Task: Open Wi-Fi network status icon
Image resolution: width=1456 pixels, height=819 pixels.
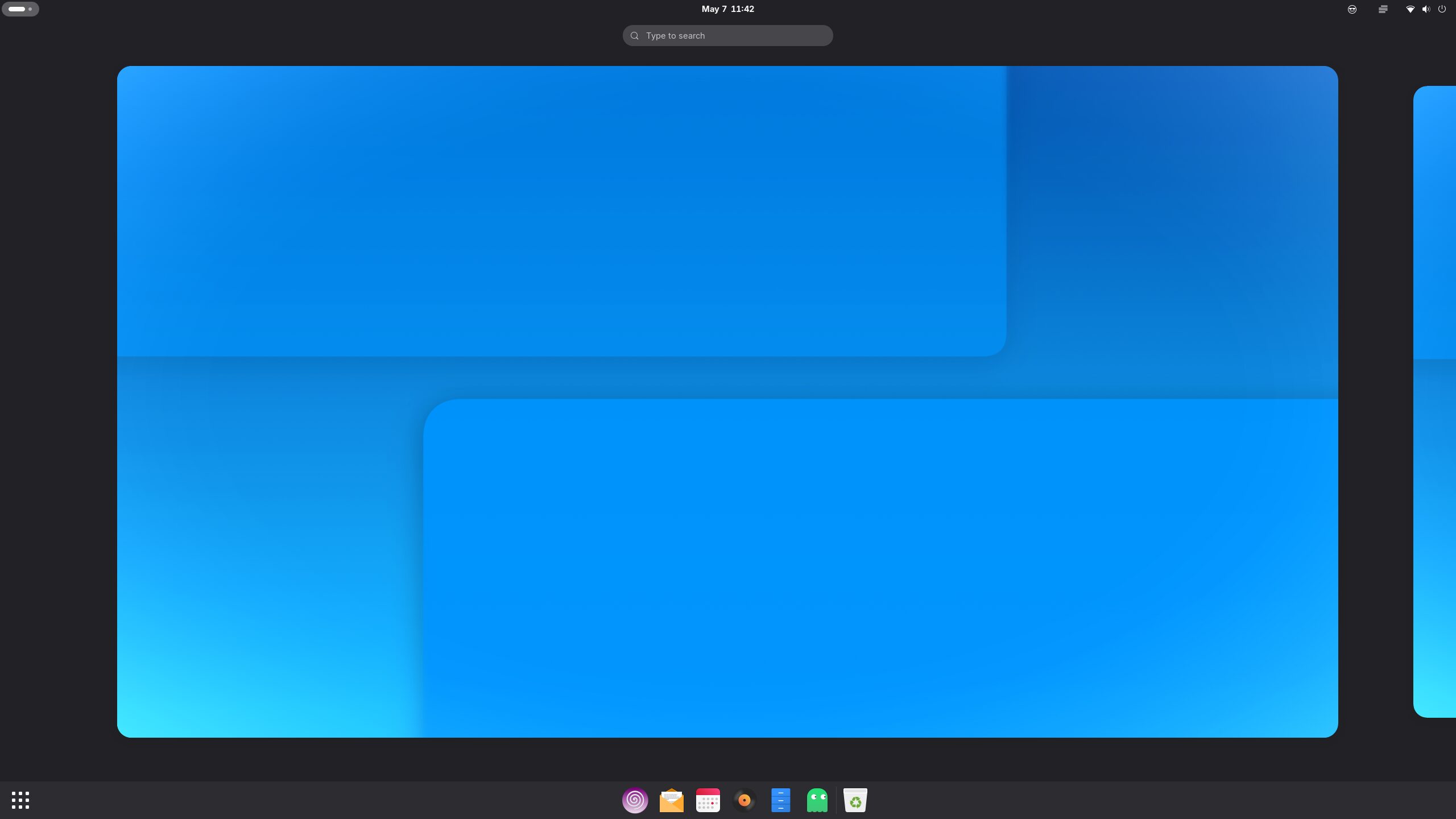Action: coord(1410,9)
